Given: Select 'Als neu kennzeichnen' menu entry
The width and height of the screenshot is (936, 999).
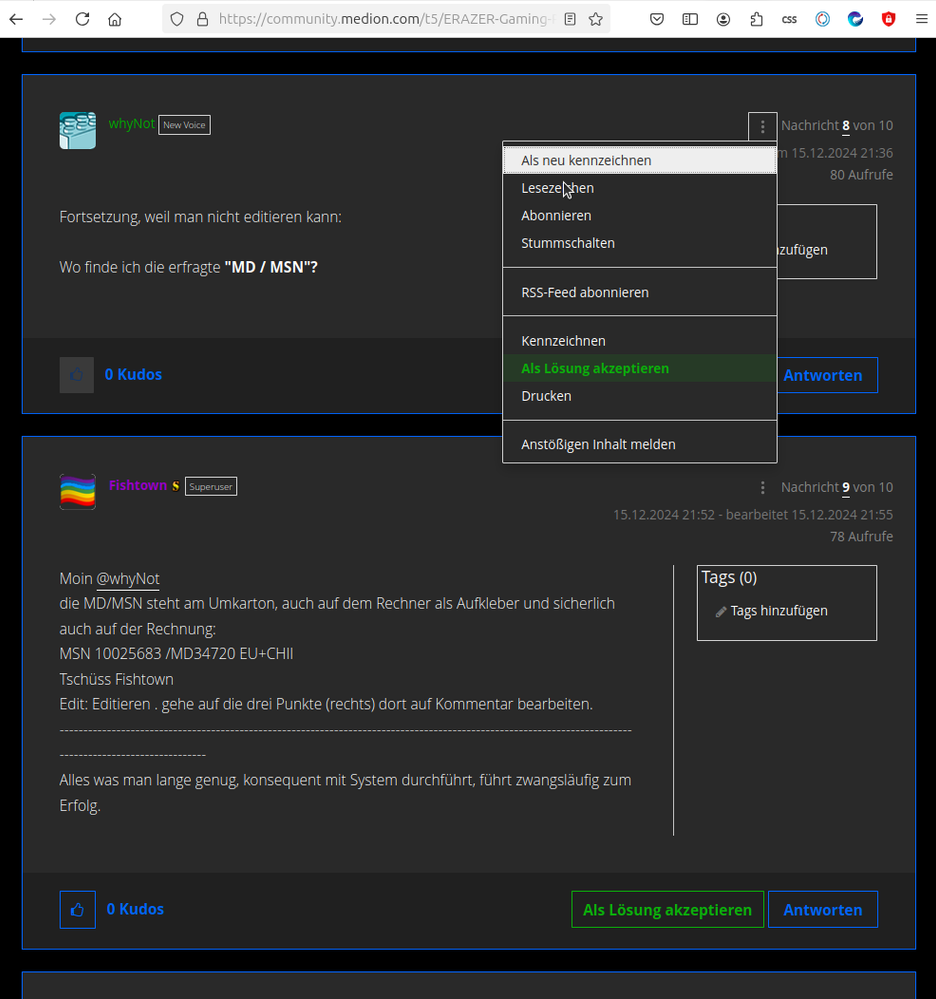Looking at the screenshot, I should coord(586,160).
